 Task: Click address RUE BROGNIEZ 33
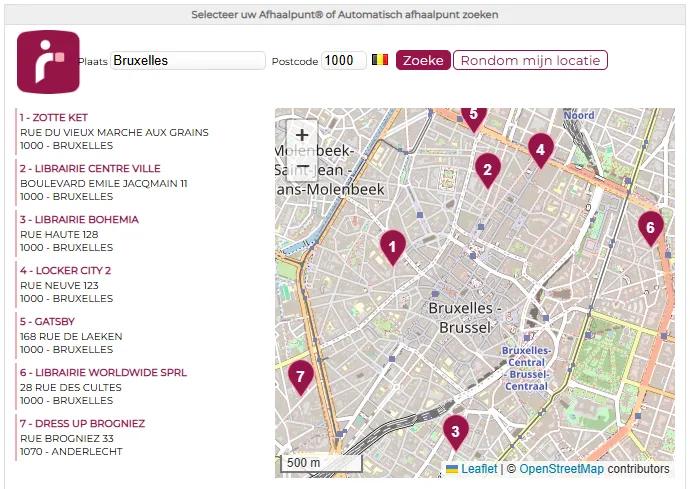click(67, 439)
